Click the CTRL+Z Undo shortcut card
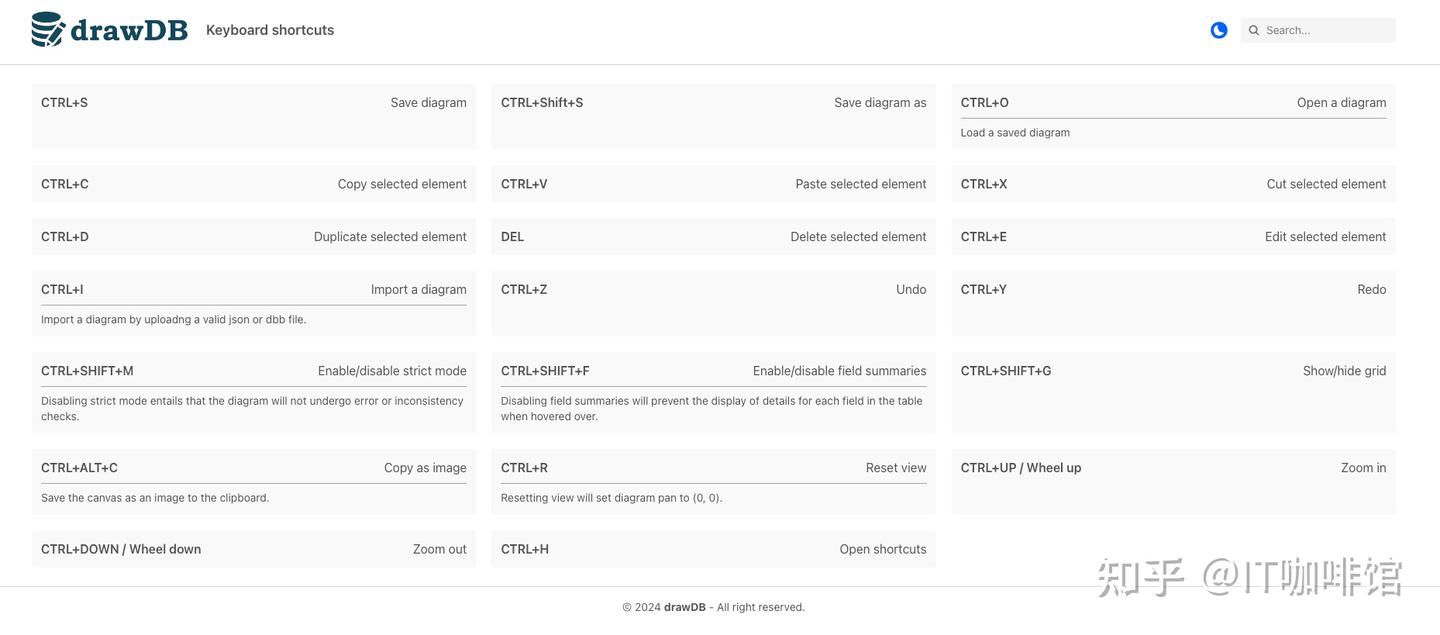The image size is (1440, 635). 714,303
